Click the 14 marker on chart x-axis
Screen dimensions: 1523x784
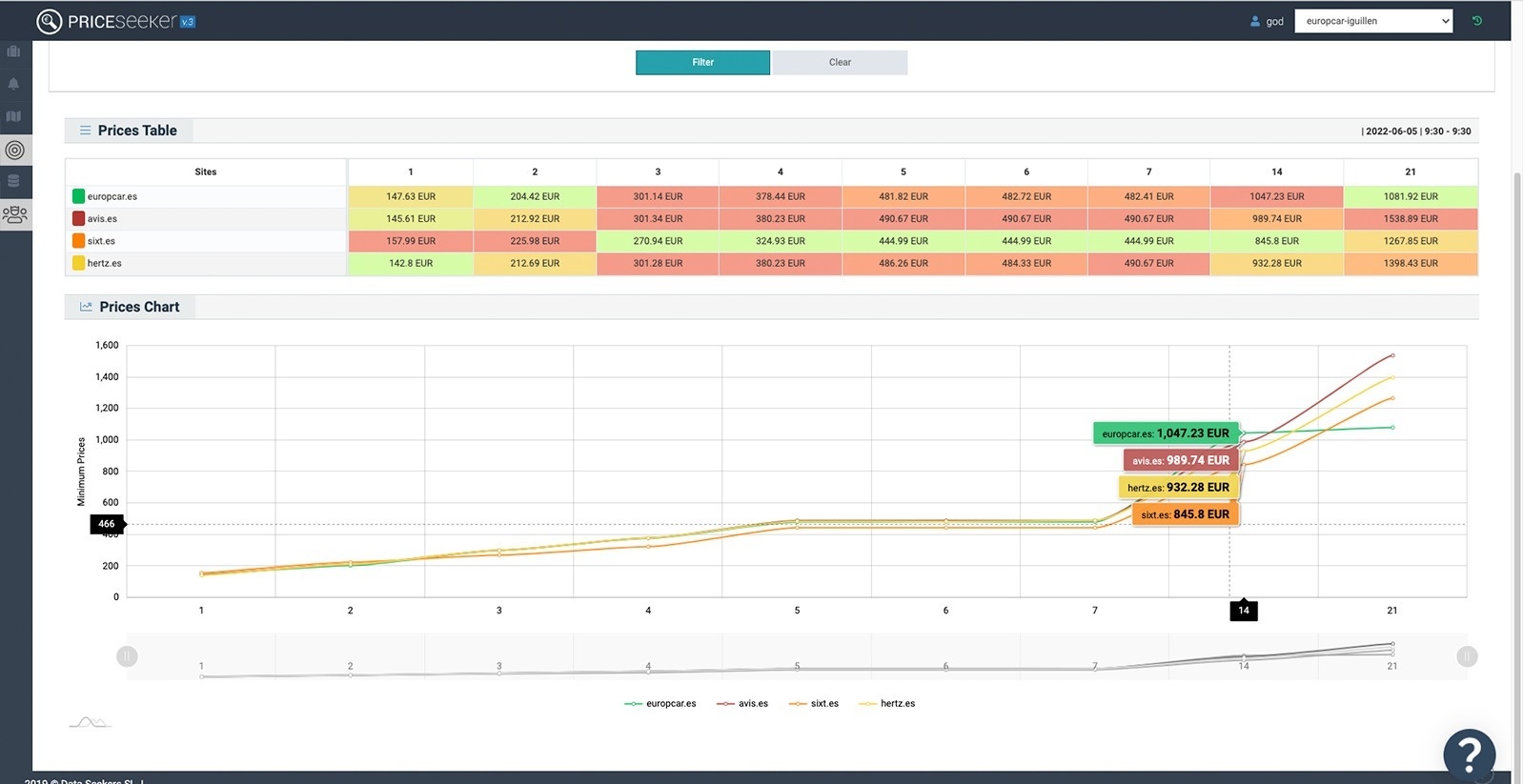point(1244,611)
